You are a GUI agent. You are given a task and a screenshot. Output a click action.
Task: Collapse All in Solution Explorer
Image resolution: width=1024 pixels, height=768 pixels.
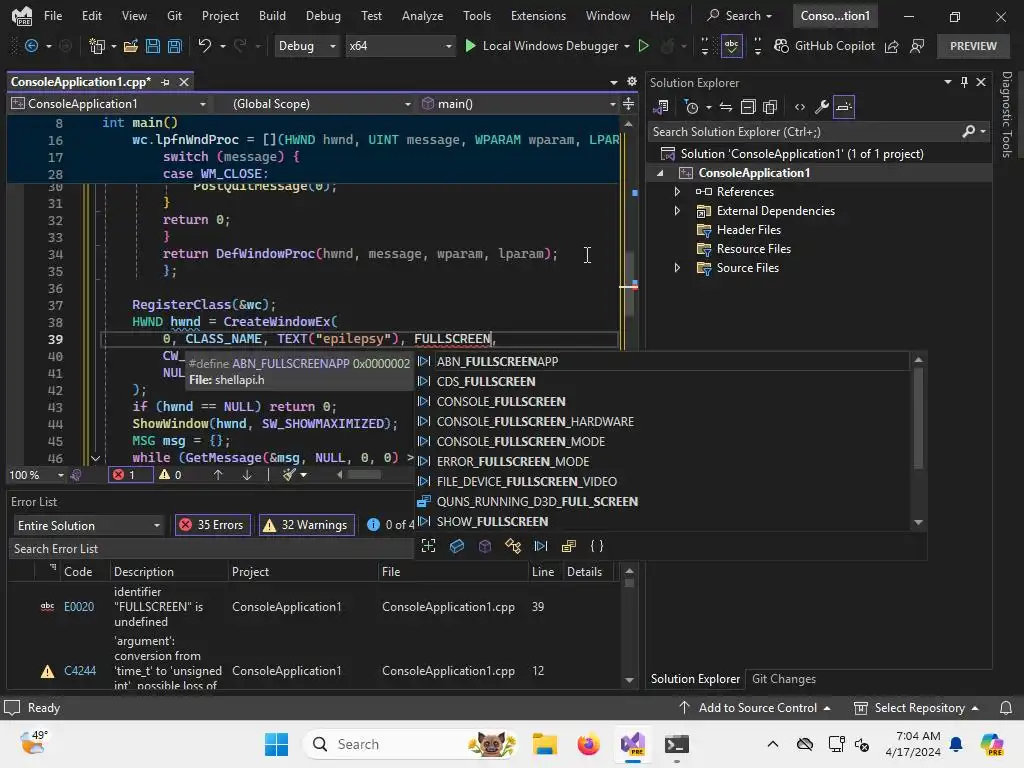point(748,107)
